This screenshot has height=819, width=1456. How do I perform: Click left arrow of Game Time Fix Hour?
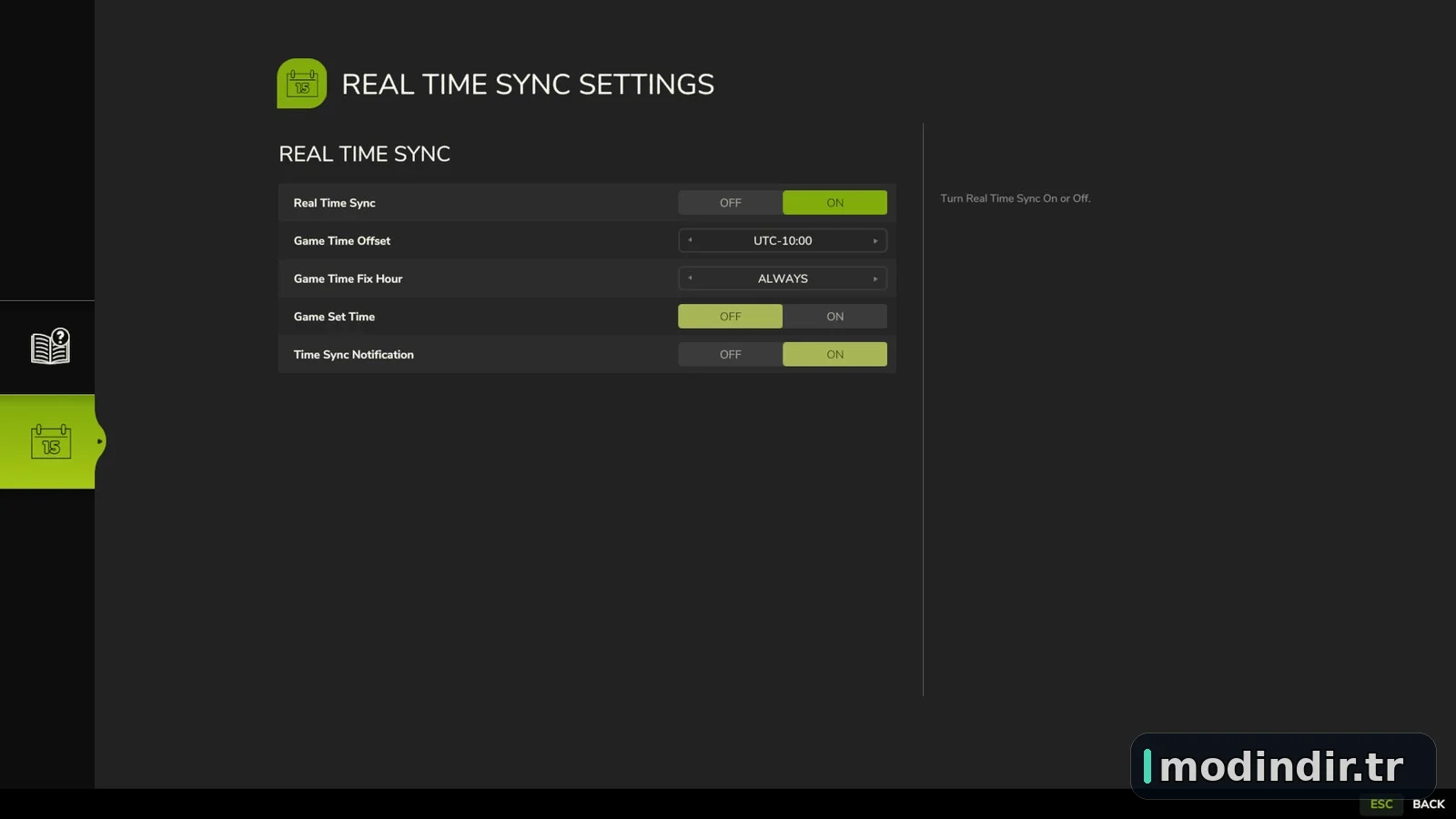690,278
